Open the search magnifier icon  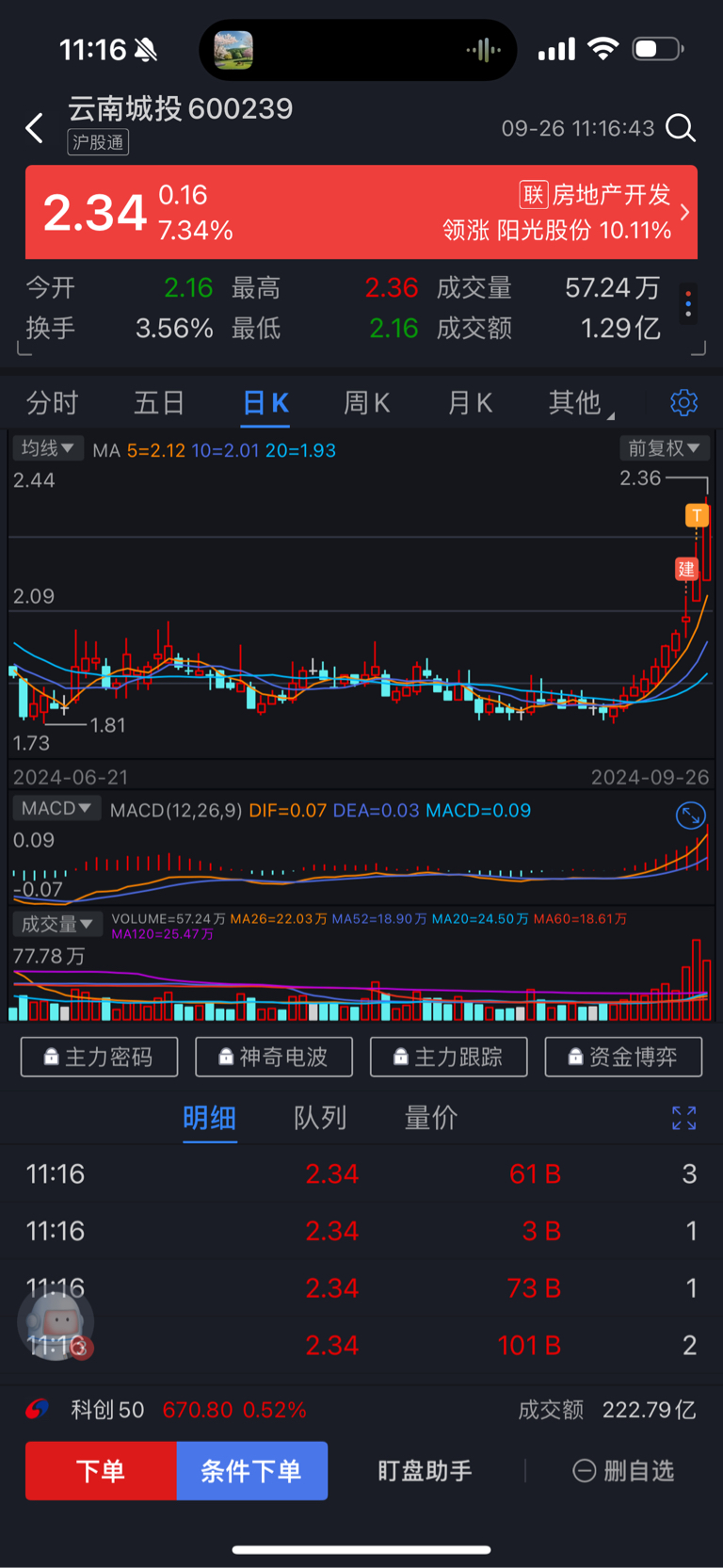[681, 128]
